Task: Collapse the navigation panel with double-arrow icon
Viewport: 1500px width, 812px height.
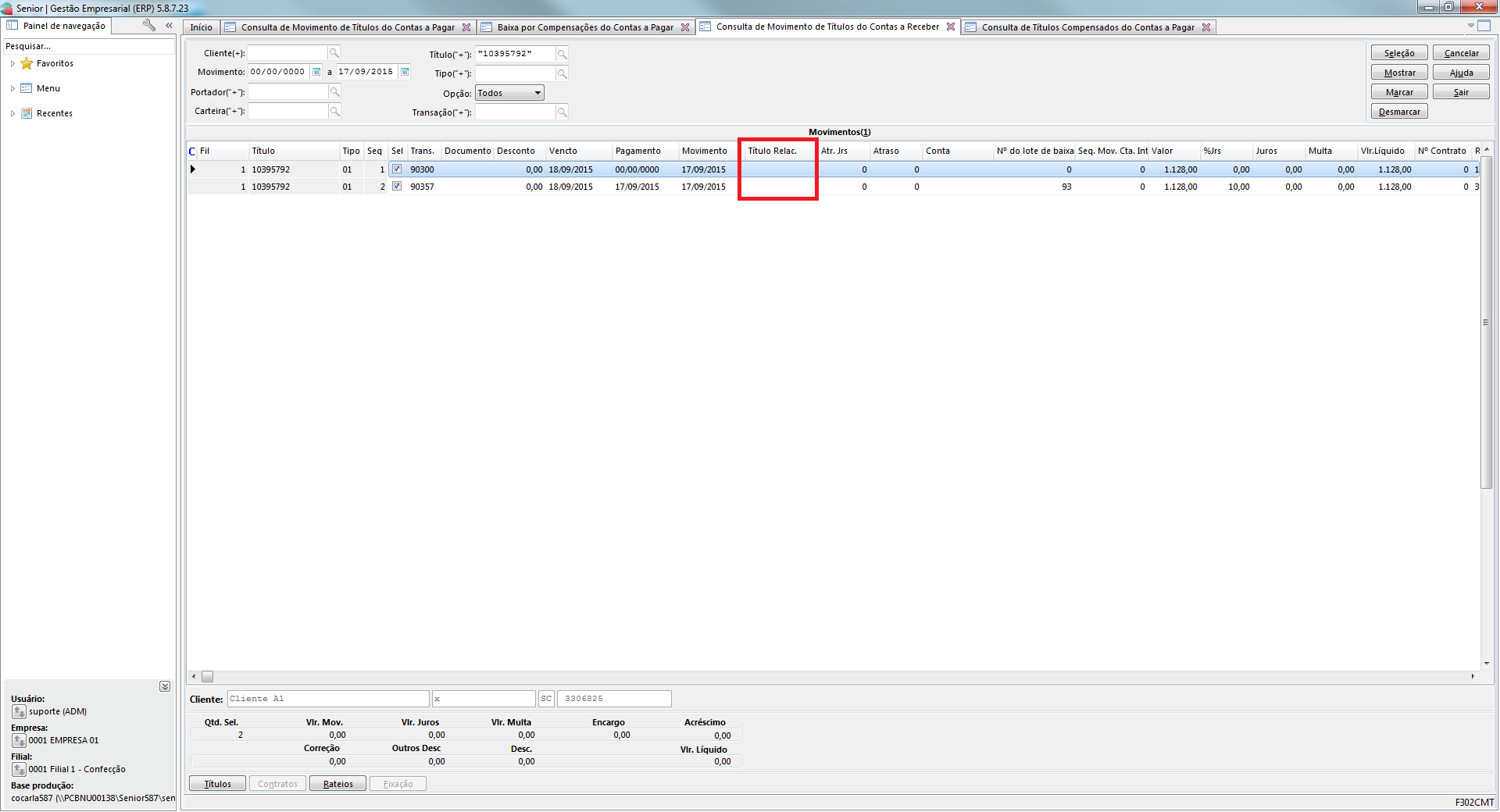Action: pos(169,25)
